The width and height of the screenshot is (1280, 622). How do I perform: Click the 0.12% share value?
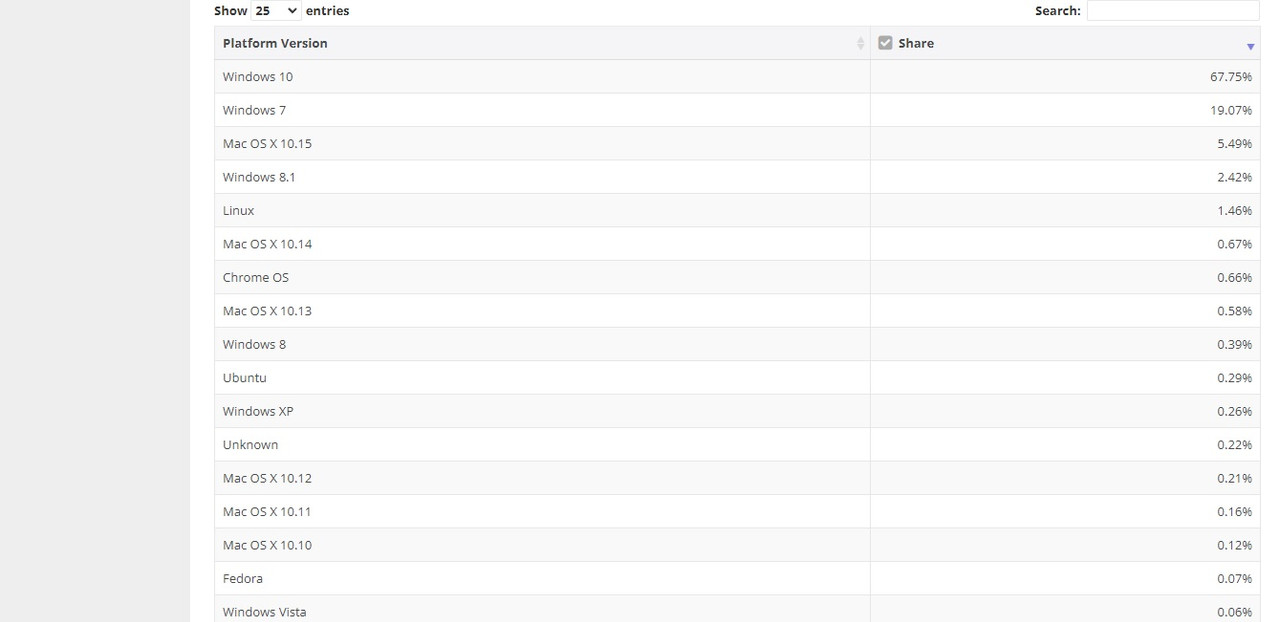tap(1235, 545)
